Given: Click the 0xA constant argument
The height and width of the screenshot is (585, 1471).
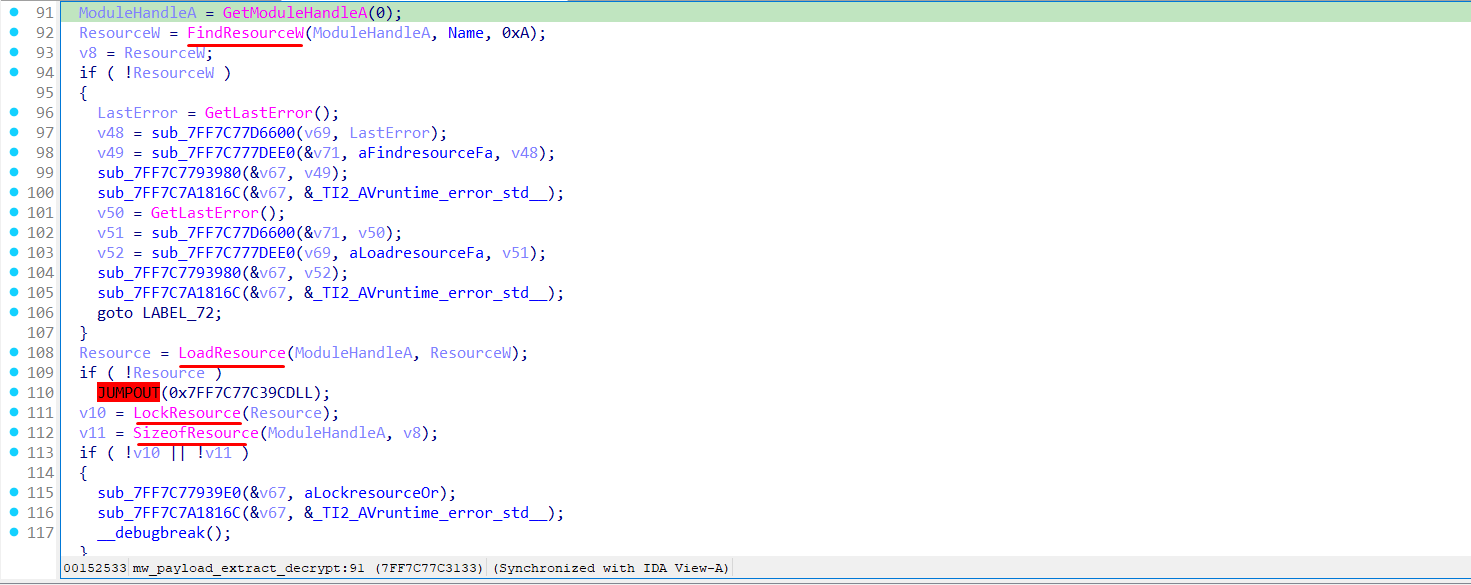Looking at the screenshot, I should (515, 33).
